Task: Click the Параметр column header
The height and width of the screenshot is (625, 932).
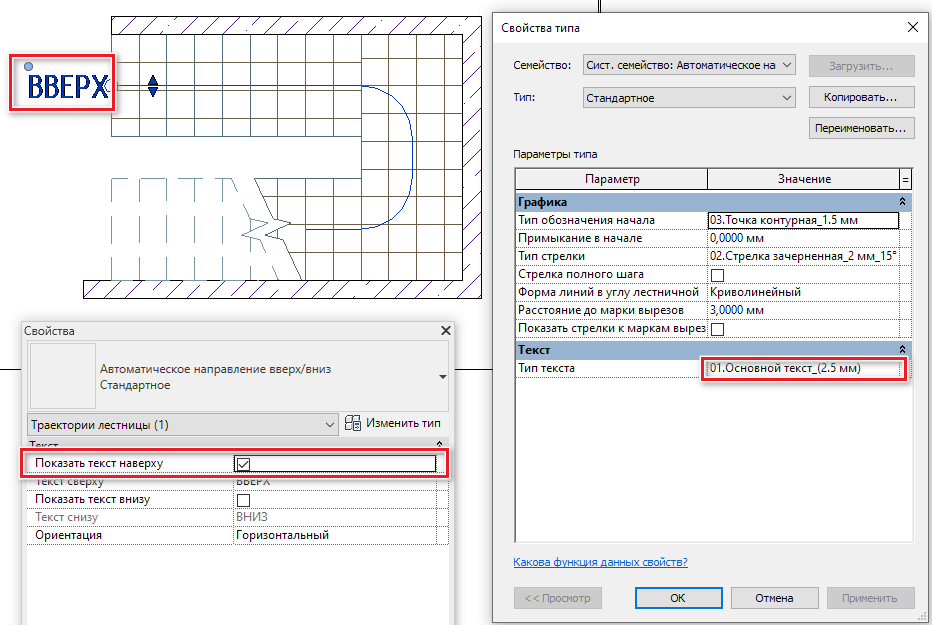Action: point(612,179)
